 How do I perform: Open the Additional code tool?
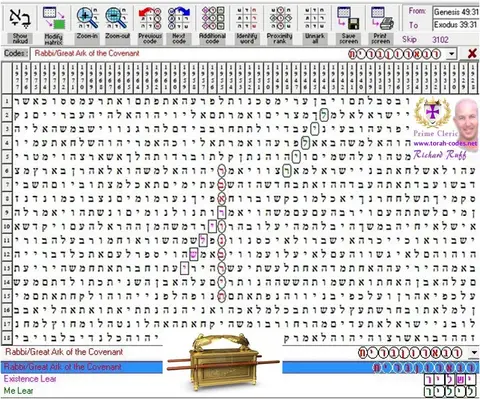point(213,25)
